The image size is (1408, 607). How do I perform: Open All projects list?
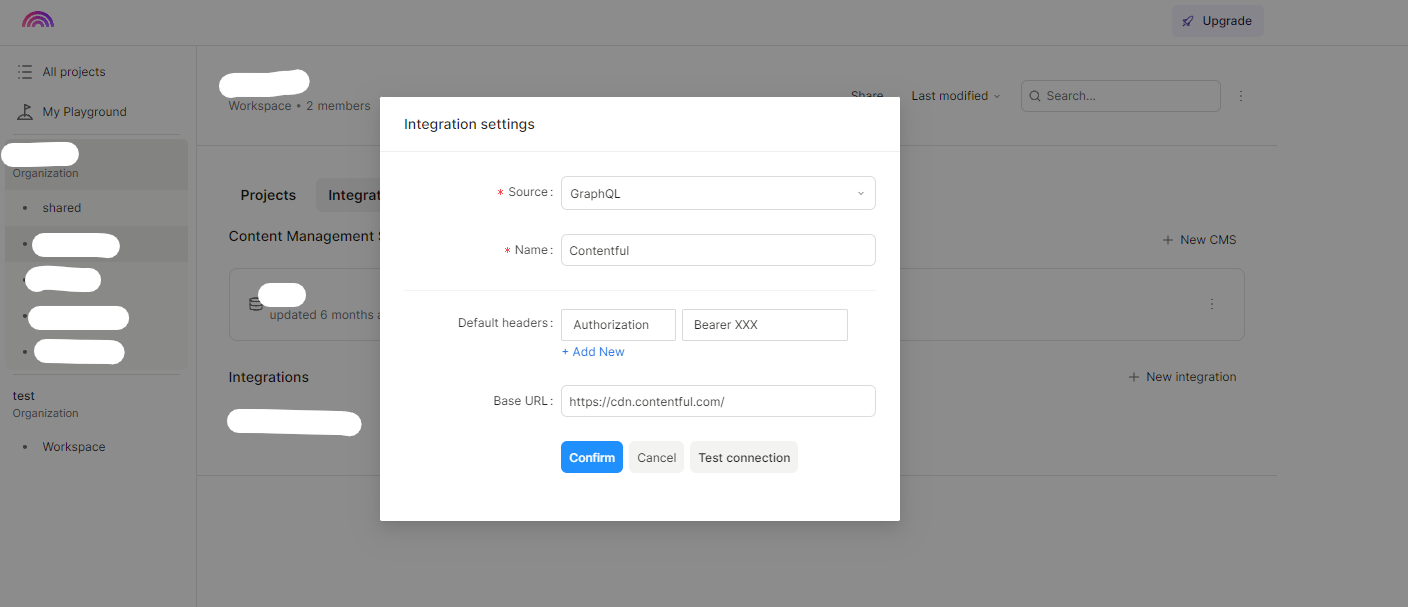coord(73,72)
